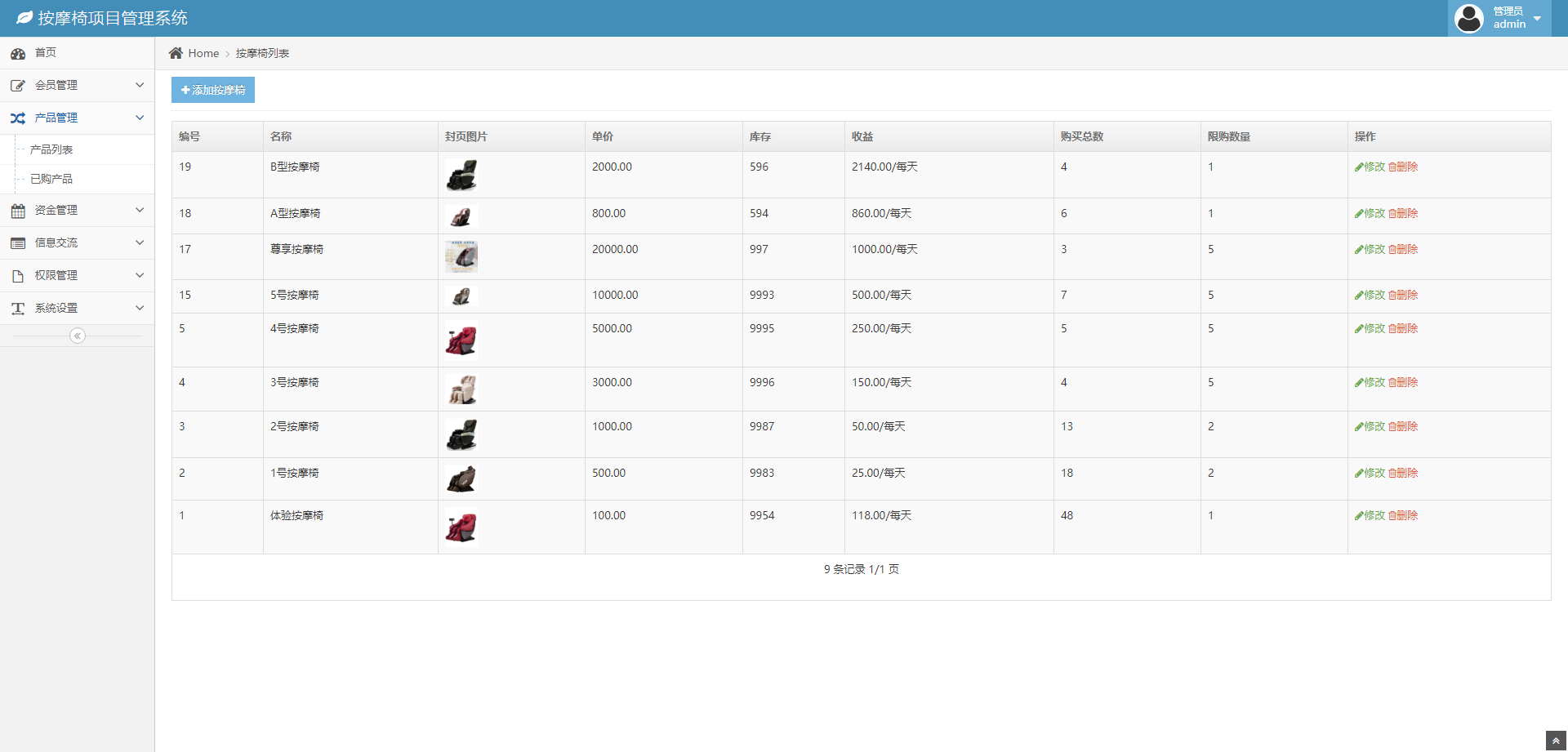
Task: Open 已购产品 submenu item
Action: click(x=51, y=179)
